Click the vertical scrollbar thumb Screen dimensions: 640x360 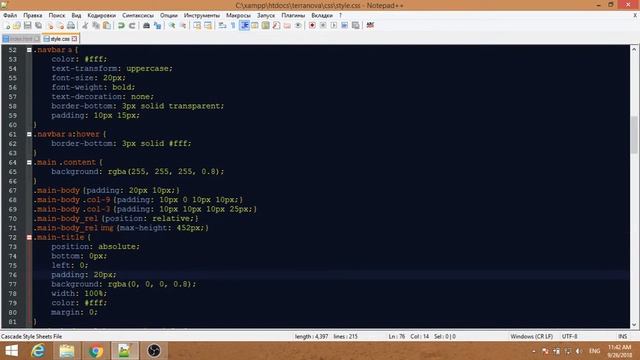(x=634, y=135)
